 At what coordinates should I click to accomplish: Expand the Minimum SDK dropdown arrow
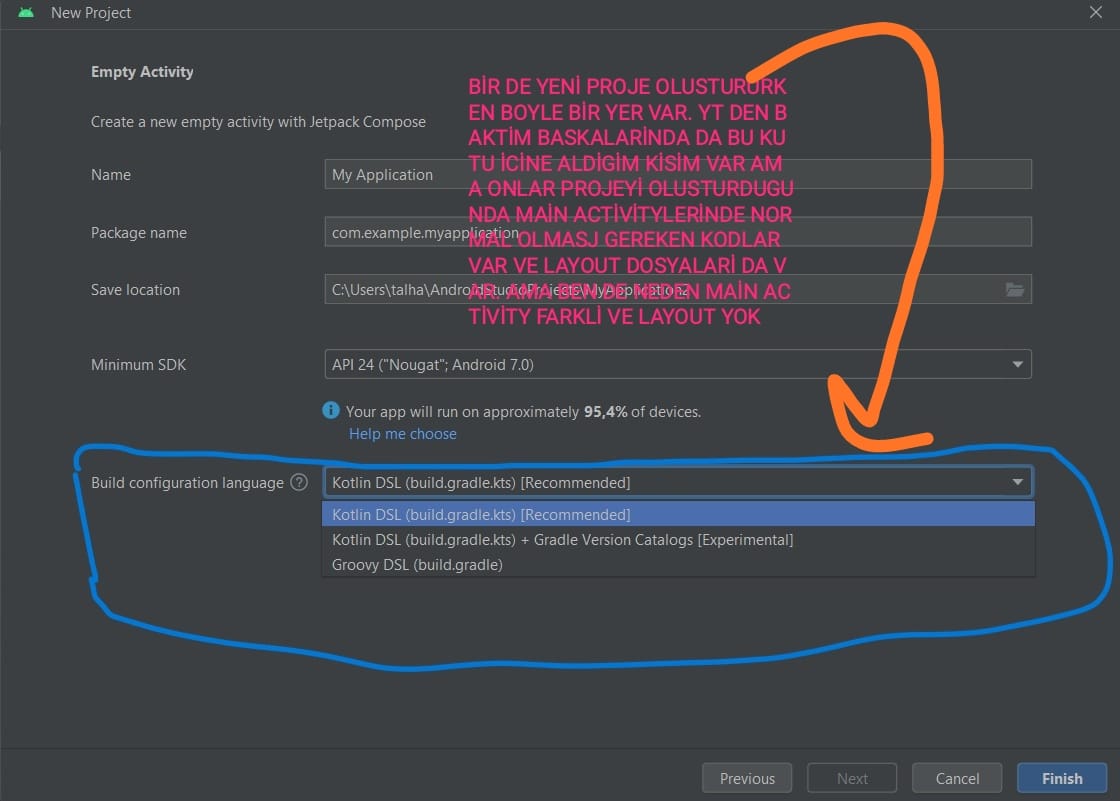coord(1017,364)
